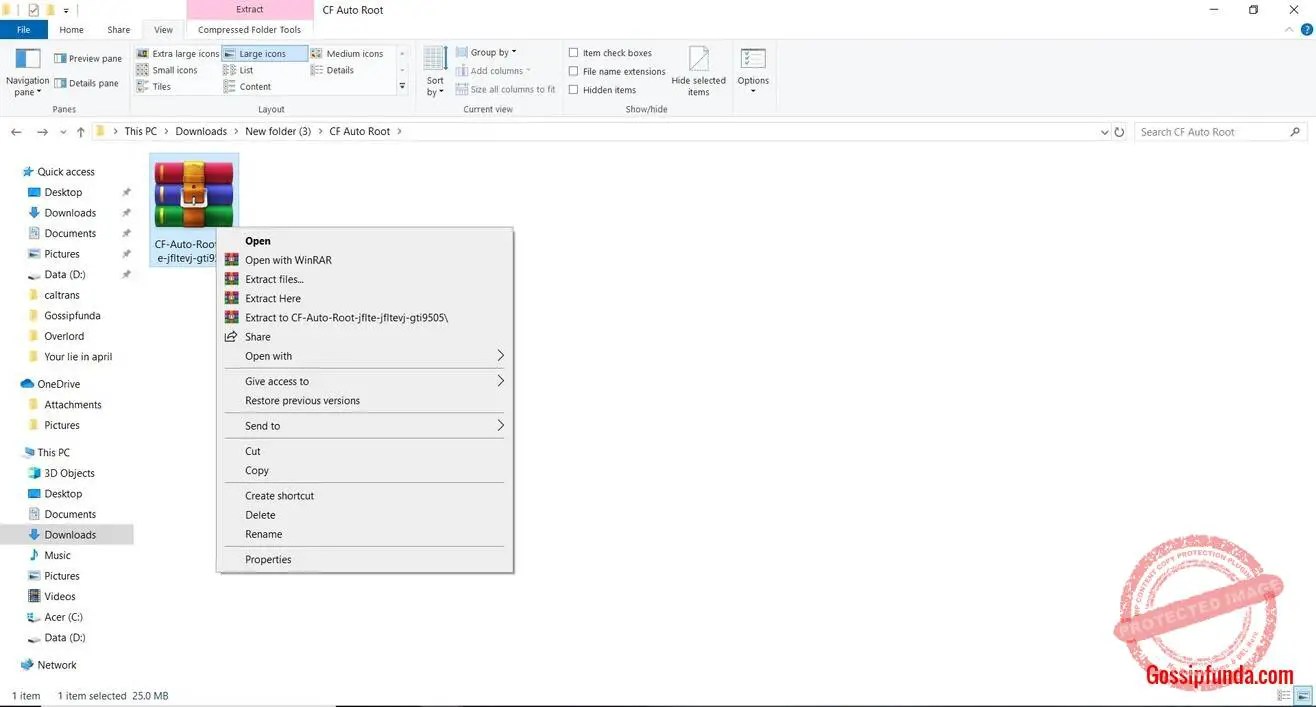Image resolution: width=1316 pixels, height=707 pixels.
Task: Open the Navigation pane dropdown button
Action: coord(27,71)
